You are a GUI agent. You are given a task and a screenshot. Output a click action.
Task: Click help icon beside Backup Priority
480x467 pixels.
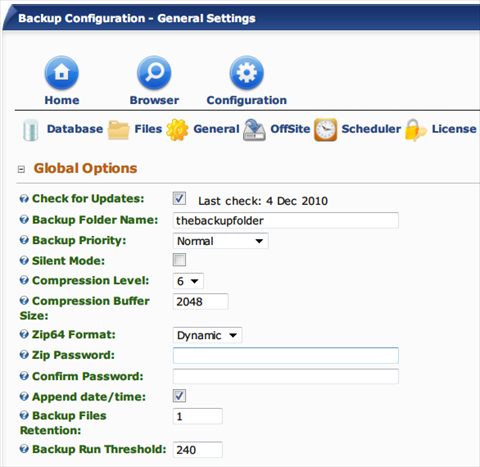click(x=24, y=240)
